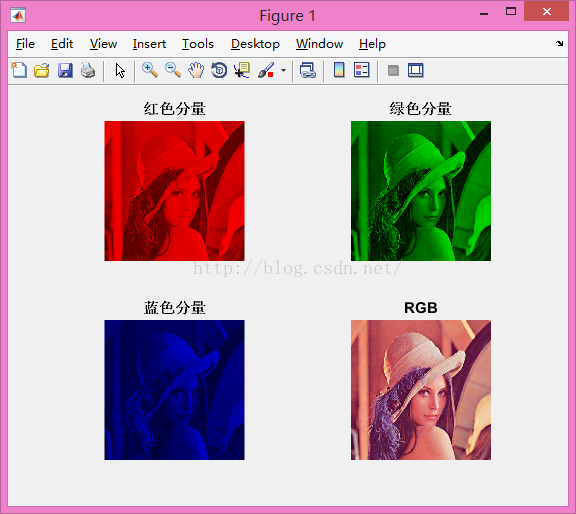Viewport: 576px width, 514px height.
Task: Click the MATLAB logo in the title bar
Action: tap(18, 15)
